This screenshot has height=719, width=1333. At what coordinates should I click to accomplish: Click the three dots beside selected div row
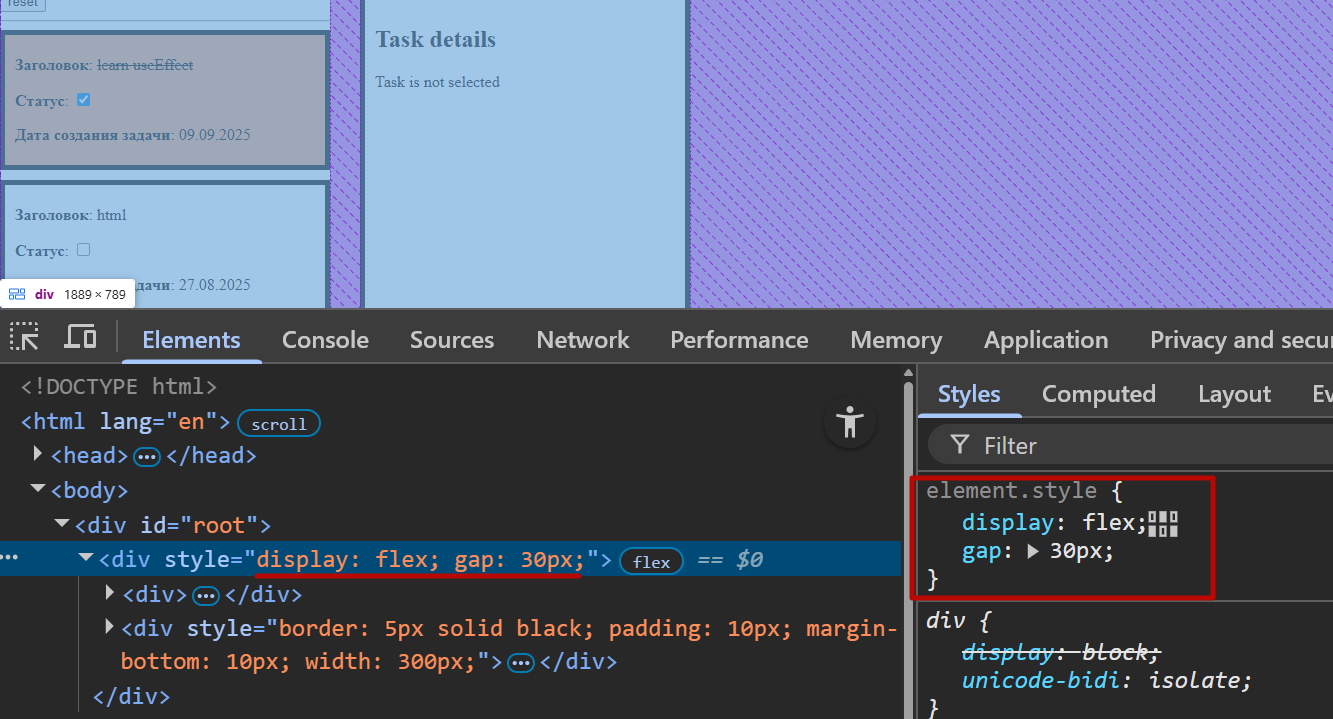coord(9,559)
